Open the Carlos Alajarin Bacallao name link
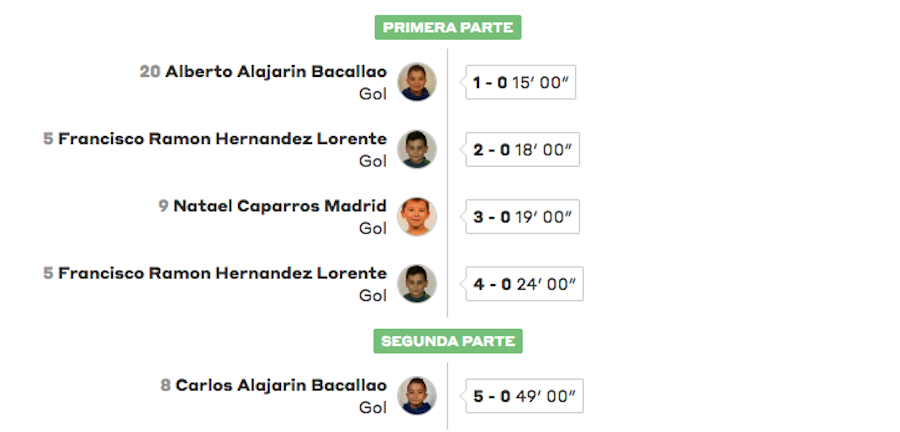The height and width of the screenshot is (432, 900). (x=281, y=385)
